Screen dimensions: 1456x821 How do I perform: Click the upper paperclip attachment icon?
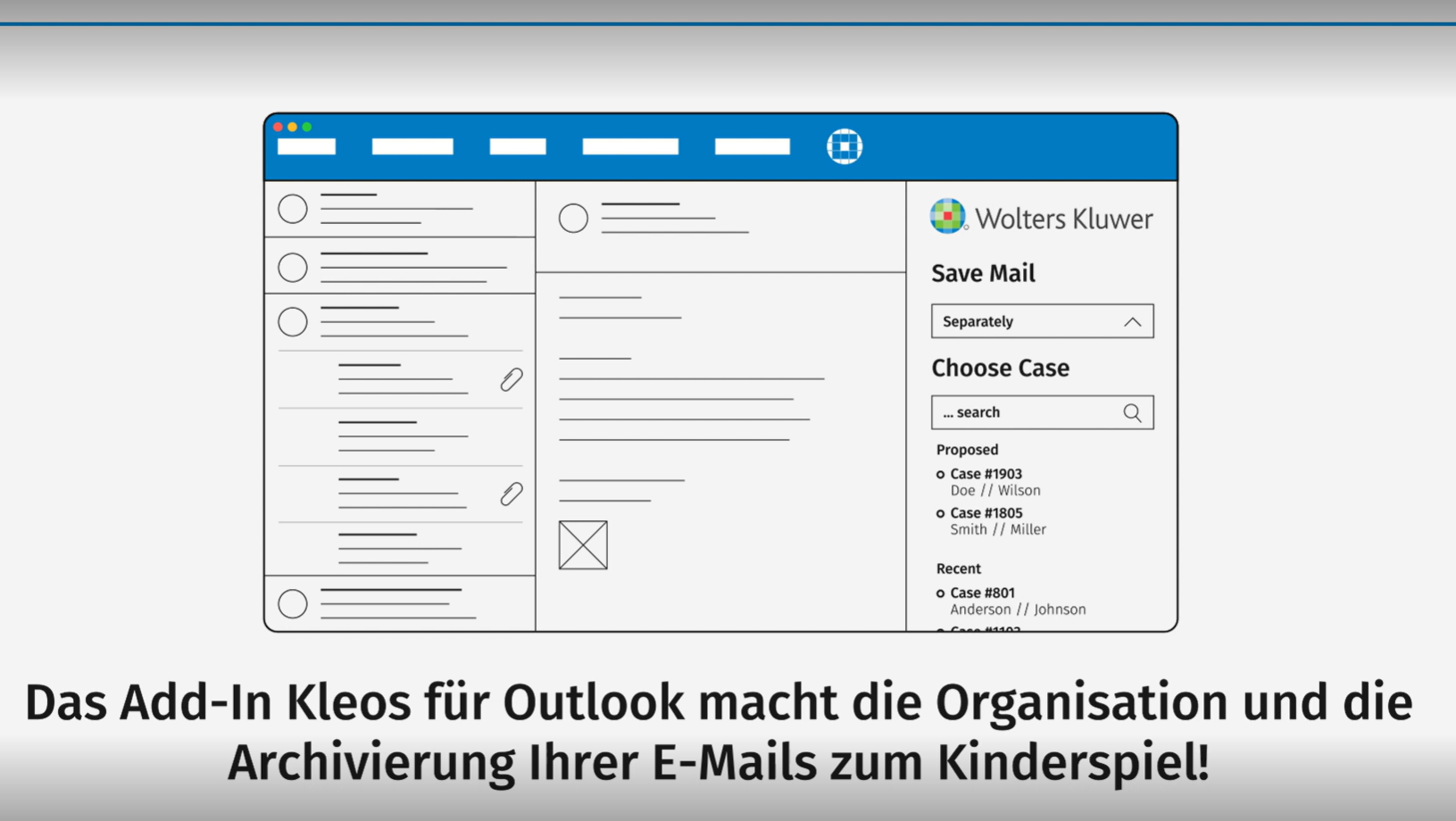(x=511, y=380)
